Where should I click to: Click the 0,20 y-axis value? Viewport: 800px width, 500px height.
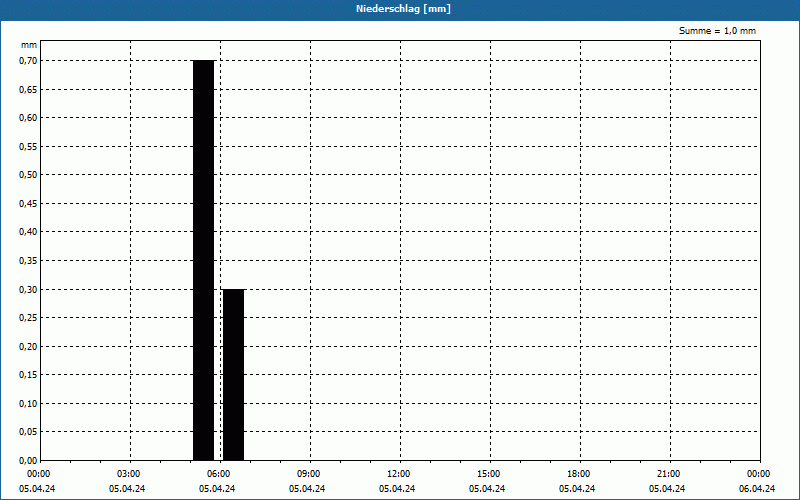tap(28, 346)
